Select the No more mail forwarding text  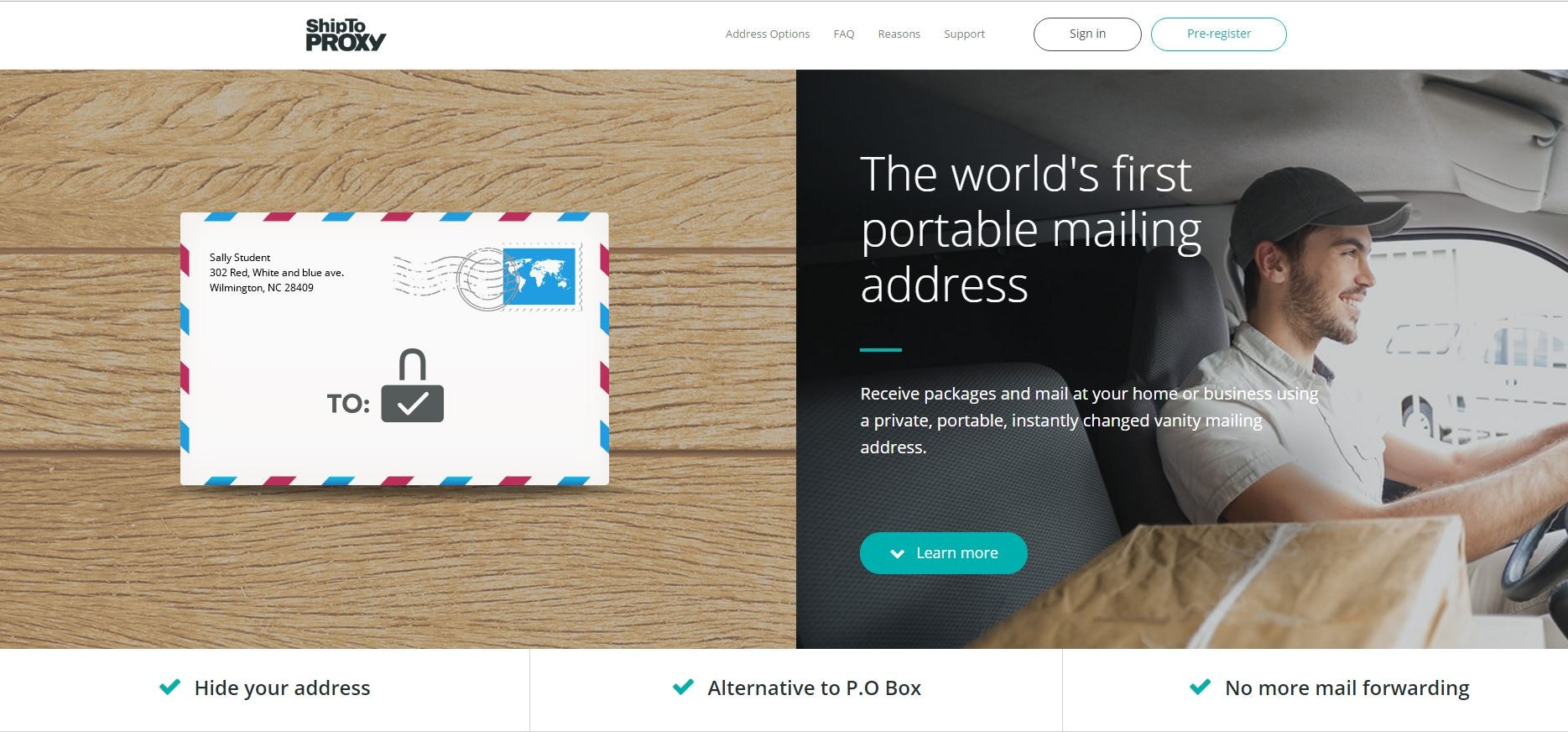[x=1347, y=688]
